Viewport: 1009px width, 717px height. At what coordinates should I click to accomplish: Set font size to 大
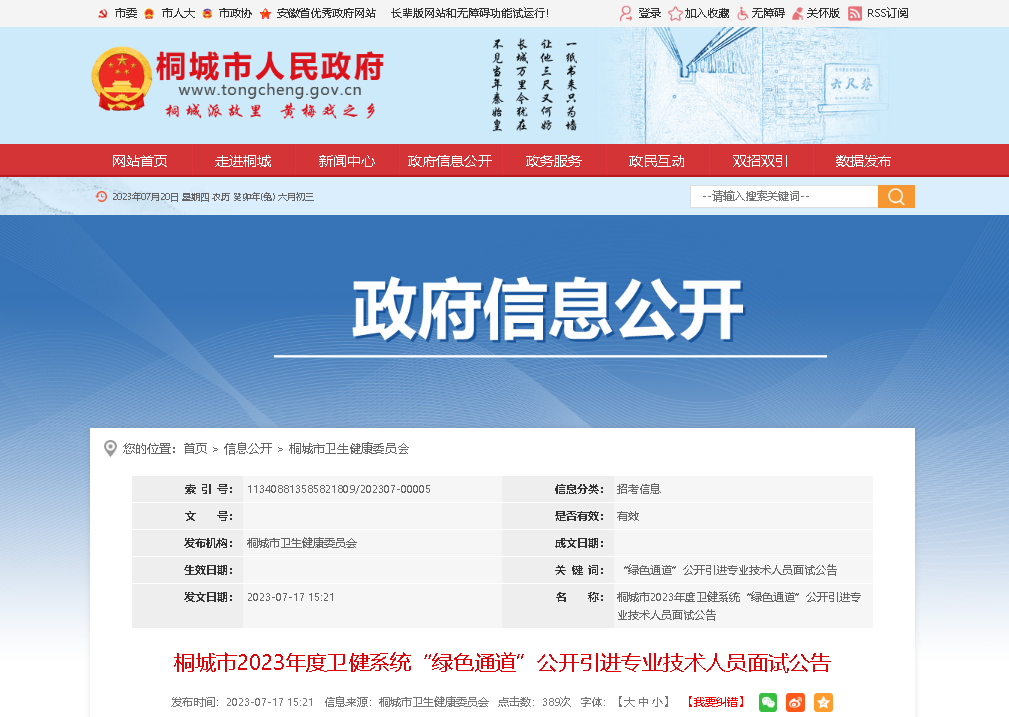629,702
